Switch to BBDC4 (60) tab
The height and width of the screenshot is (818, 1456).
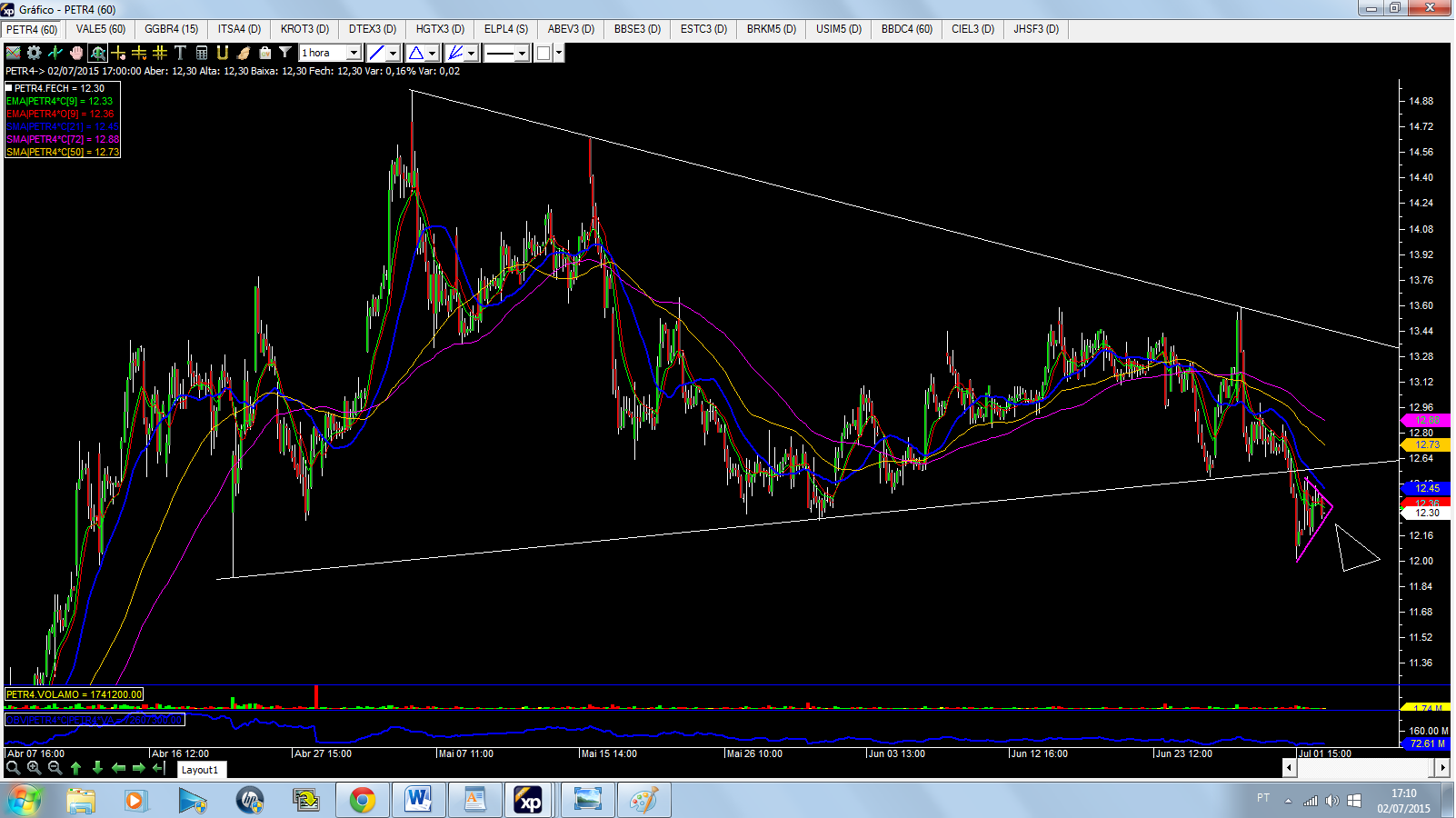pos(907,29)
